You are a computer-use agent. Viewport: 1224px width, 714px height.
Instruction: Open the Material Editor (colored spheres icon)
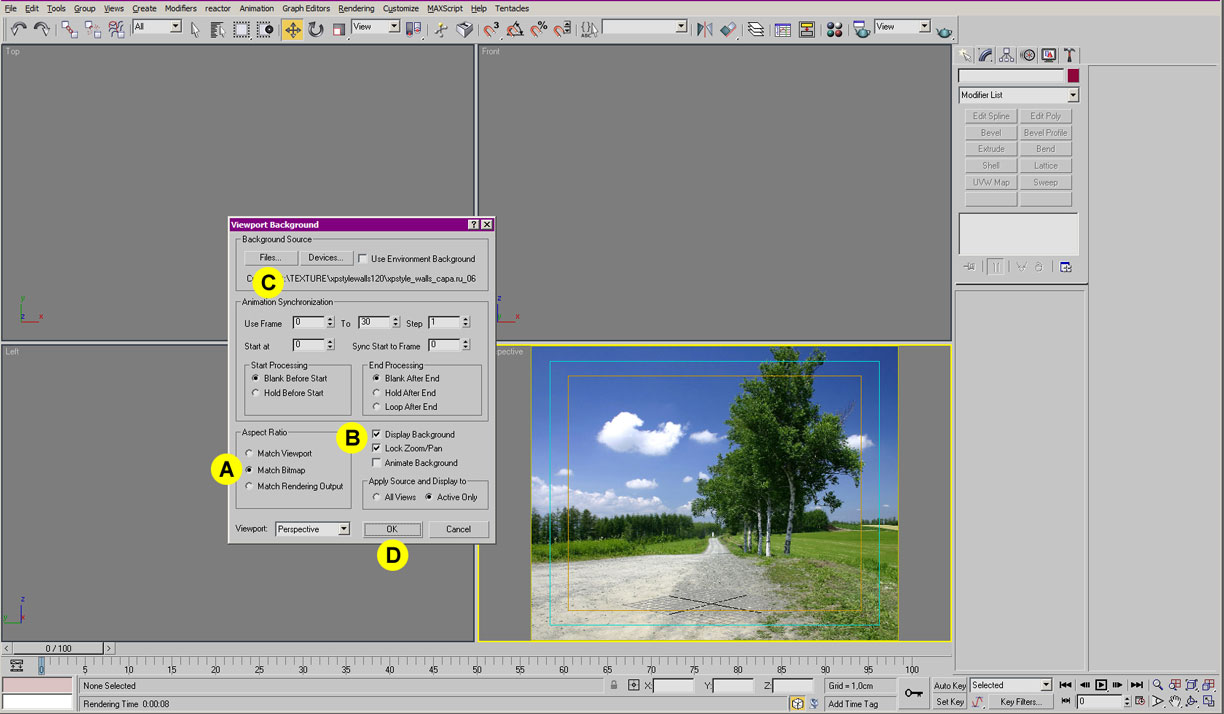click(x=834, y=30)
